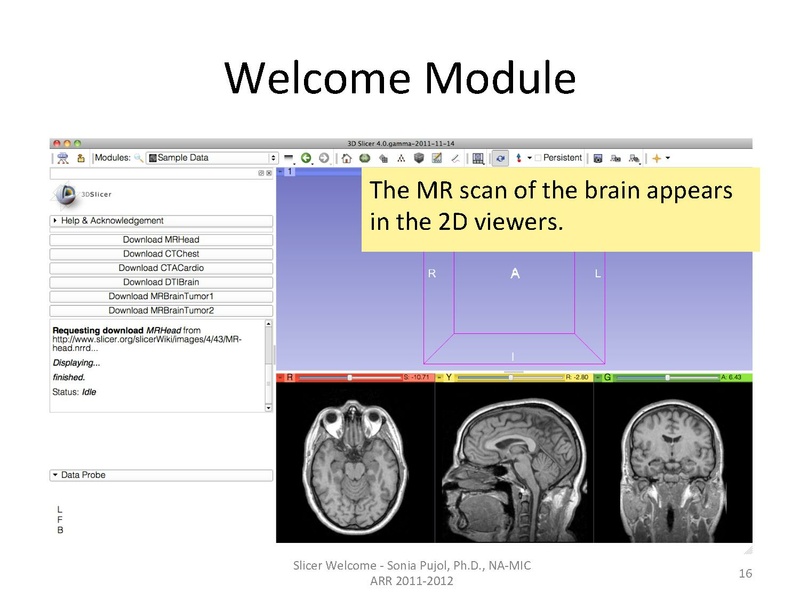Click the yellow slice offset slider
The image size is (800, 600).
coord(510,378)
